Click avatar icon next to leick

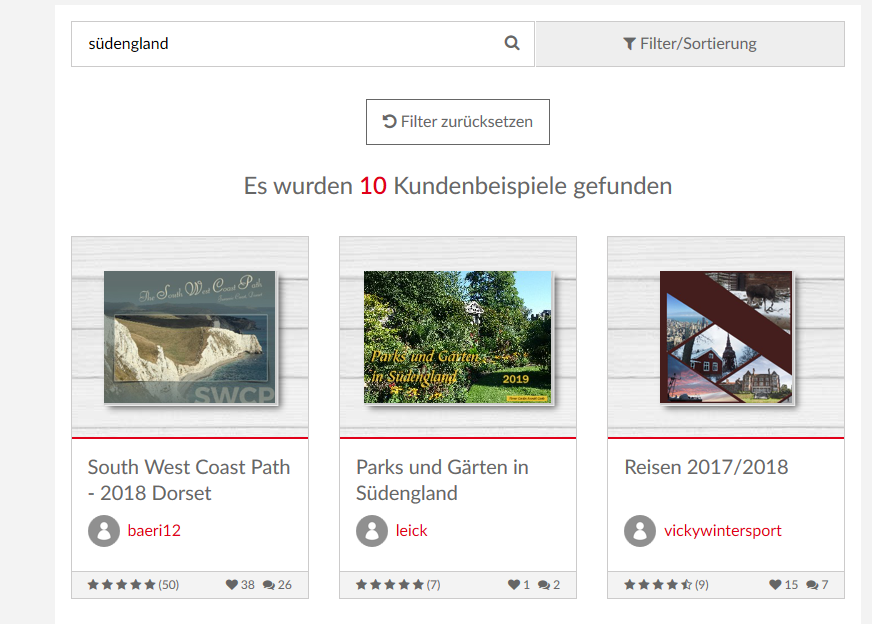(372, 531)
